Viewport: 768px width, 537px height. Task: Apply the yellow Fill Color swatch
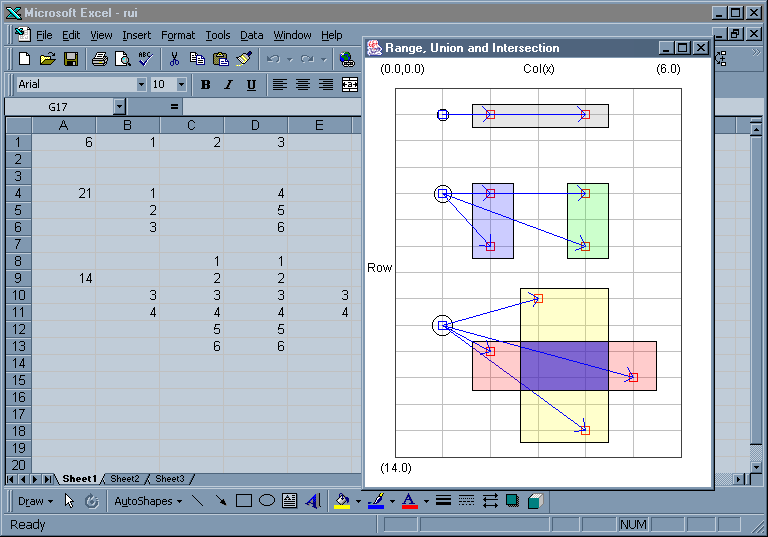342,501
